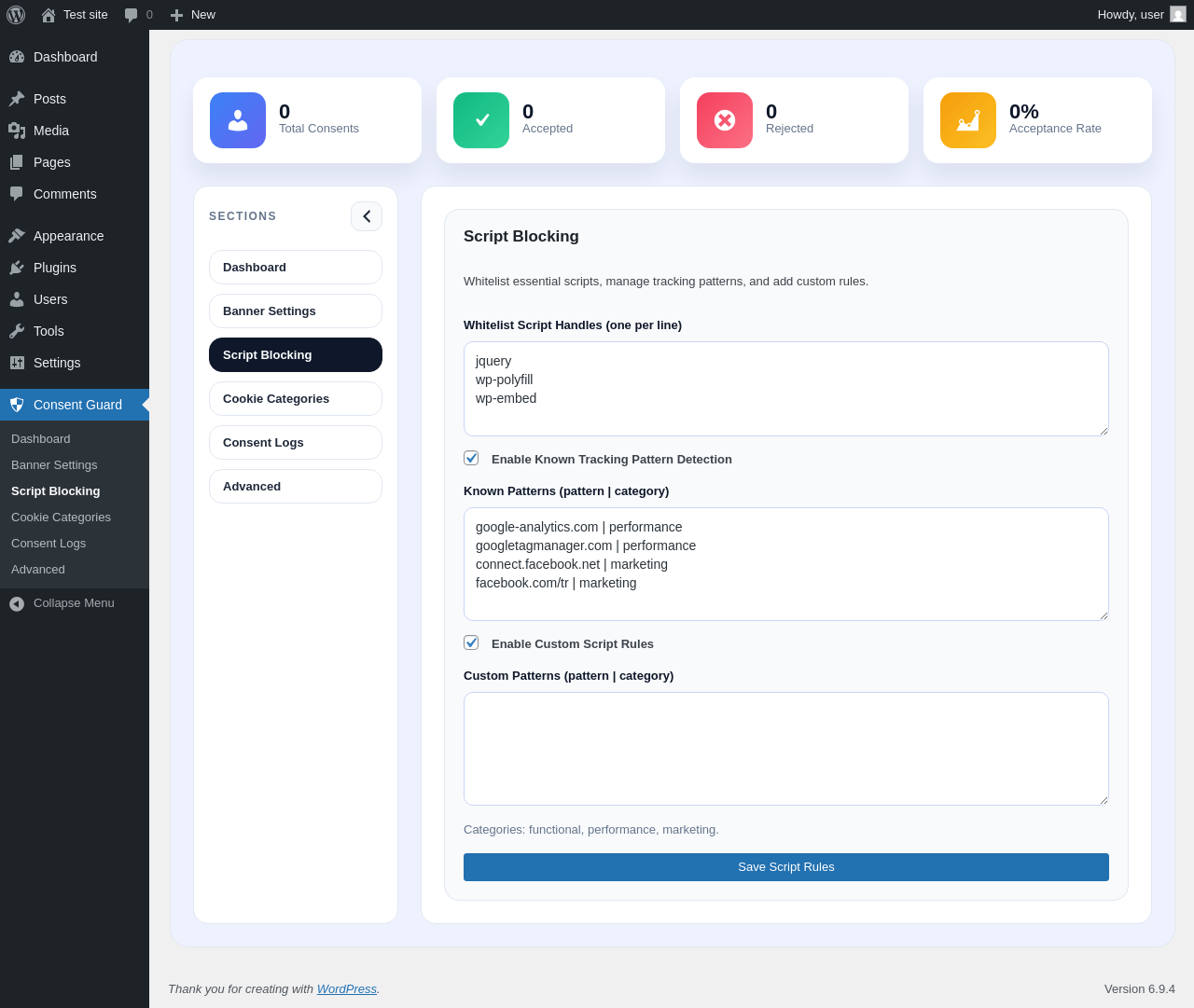This screenshot has height=1008, width=1194.
Task: Click the WordPress logo icon
Action: click(x=16, y=15)
